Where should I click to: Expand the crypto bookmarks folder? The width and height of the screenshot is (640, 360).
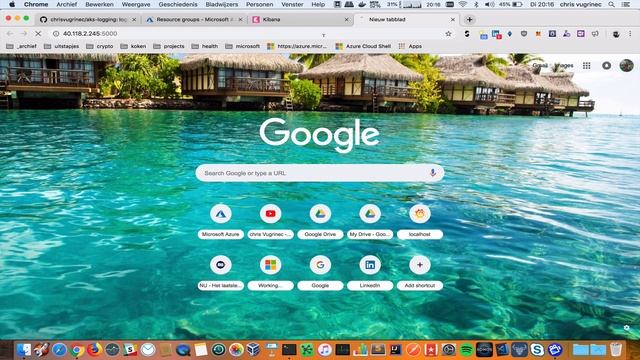pyautogui.click(x=100, y=46)
